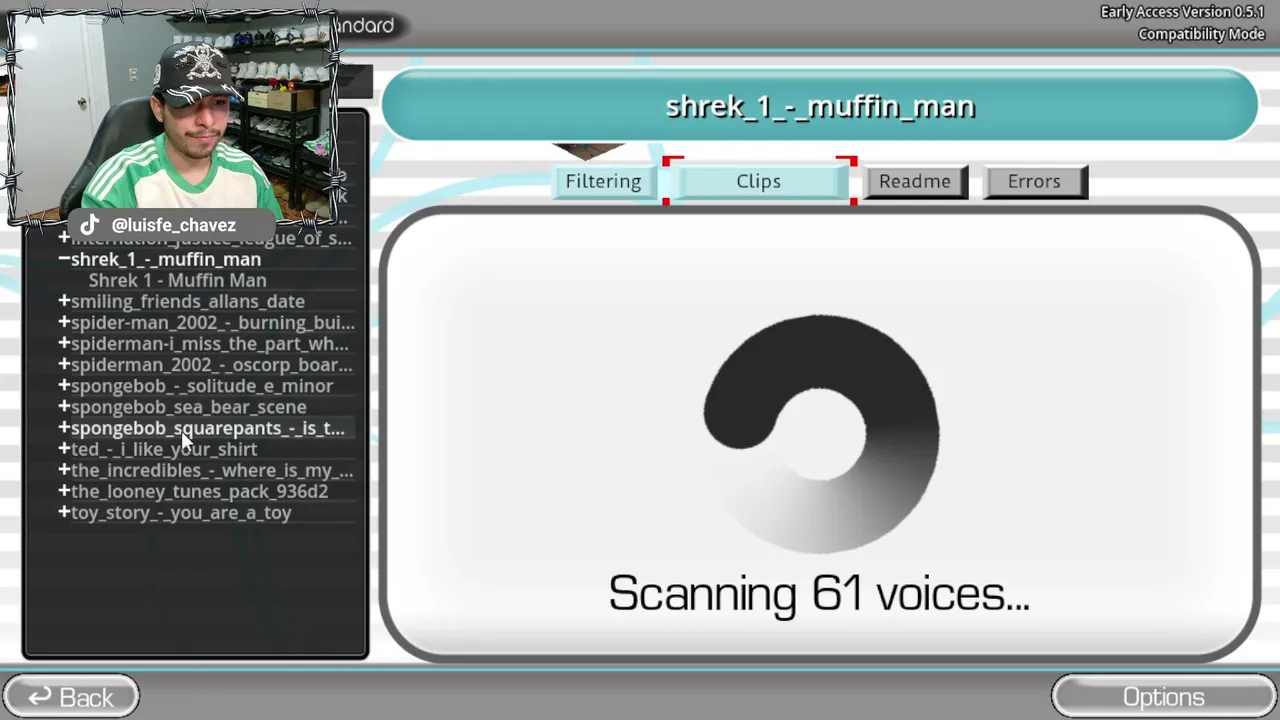Expand the ted_-_i_like_your_shirt pack
Image resolution: width=1280 pixels, height=720 pixels.
tap(64, 449)
